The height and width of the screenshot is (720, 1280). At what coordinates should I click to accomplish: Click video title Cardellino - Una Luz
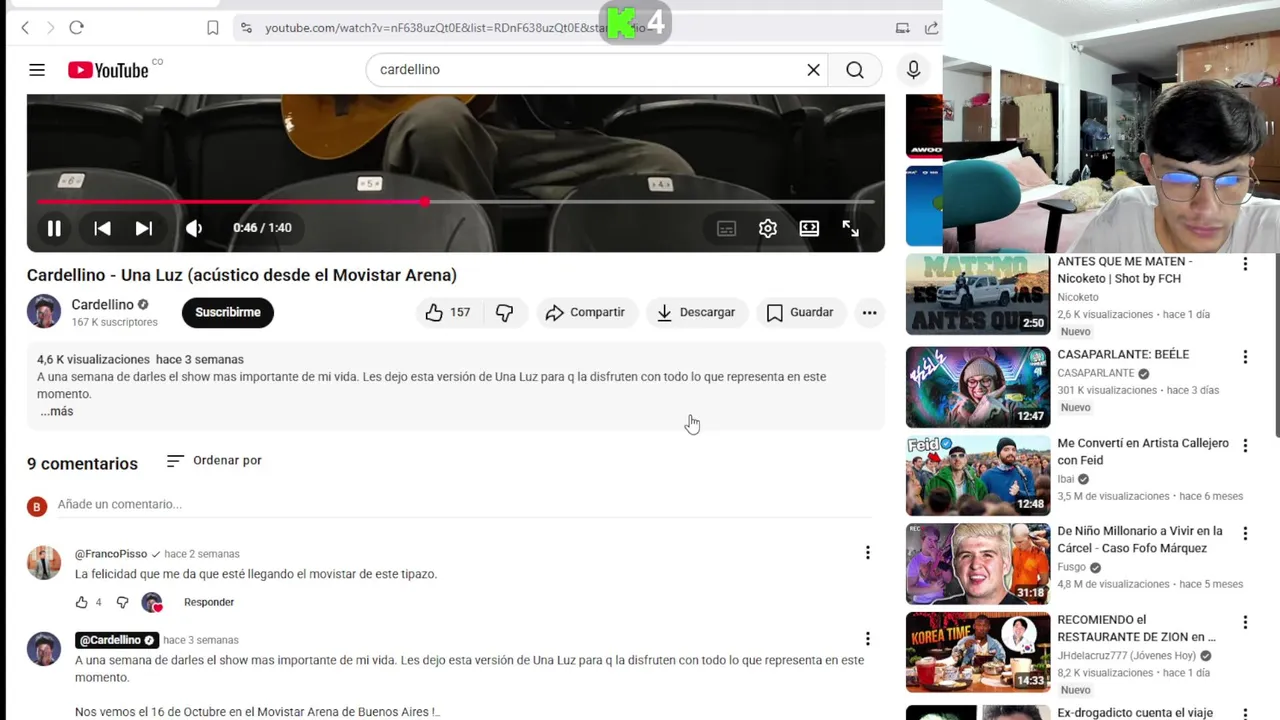pos(242,275)
